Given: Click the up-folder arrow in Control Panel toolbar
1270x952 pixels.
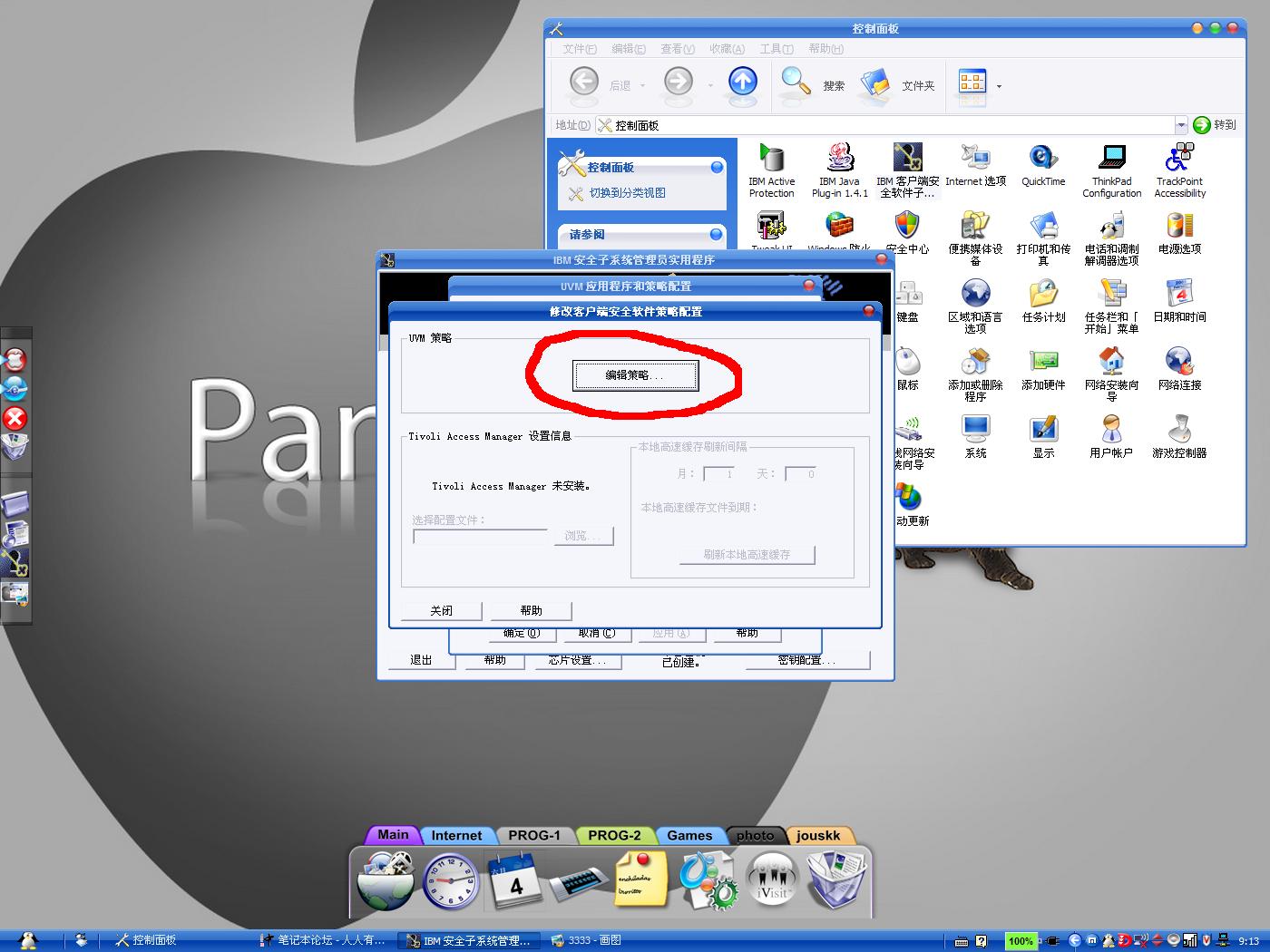Looking at the screenshot, I should 743,83.
